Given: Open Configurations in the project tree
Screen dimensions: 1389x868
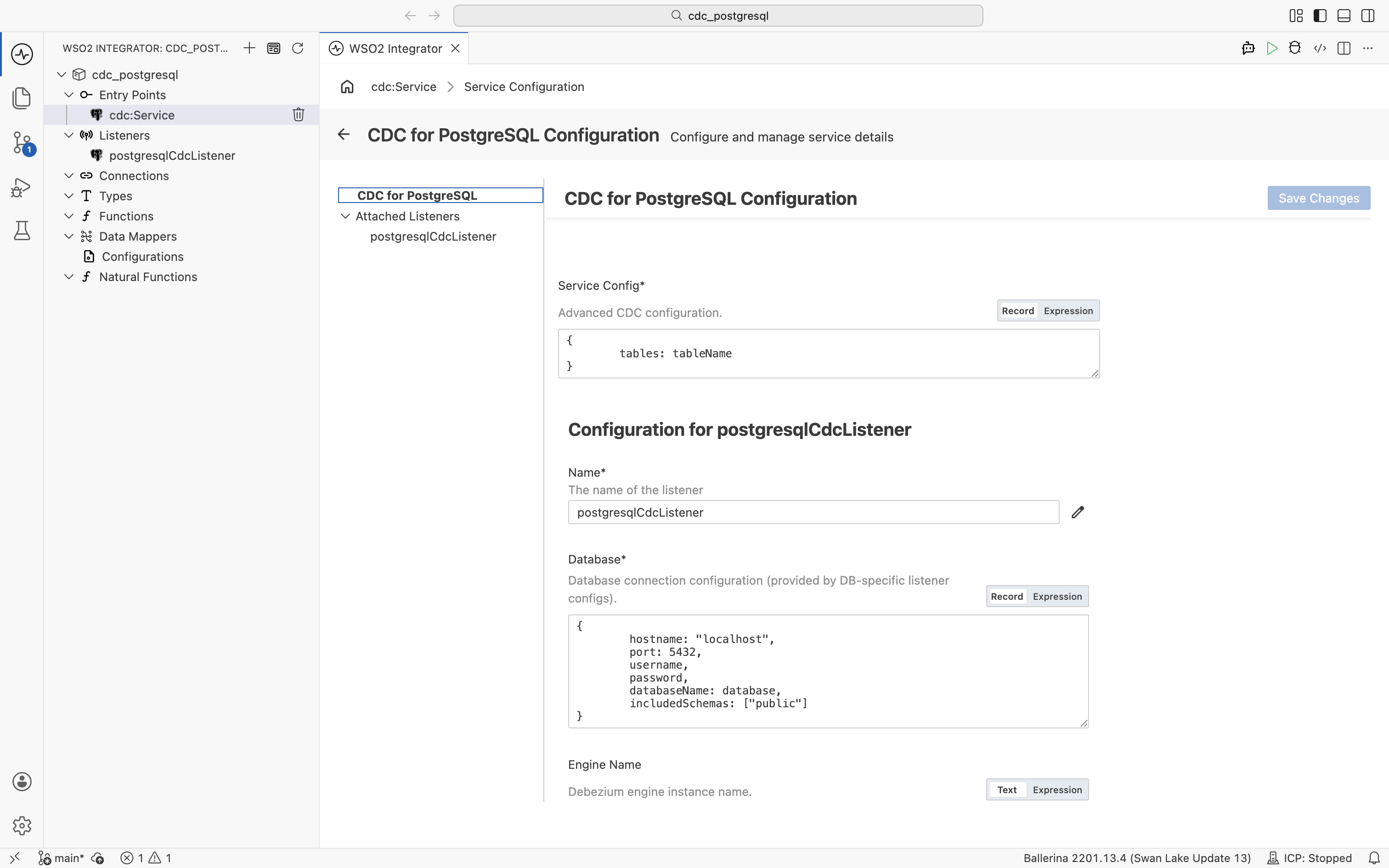Looking at the screenshot, I should click(x=142, y=257).
